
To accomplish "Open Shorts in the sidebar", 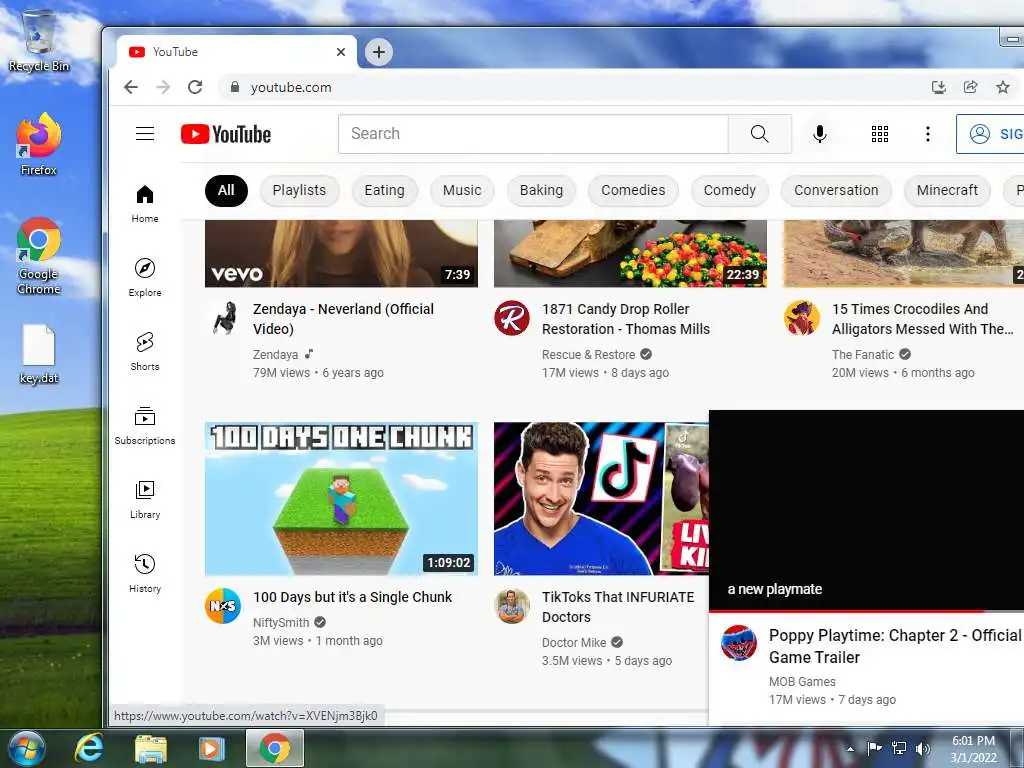I will [x=145, y=351].
